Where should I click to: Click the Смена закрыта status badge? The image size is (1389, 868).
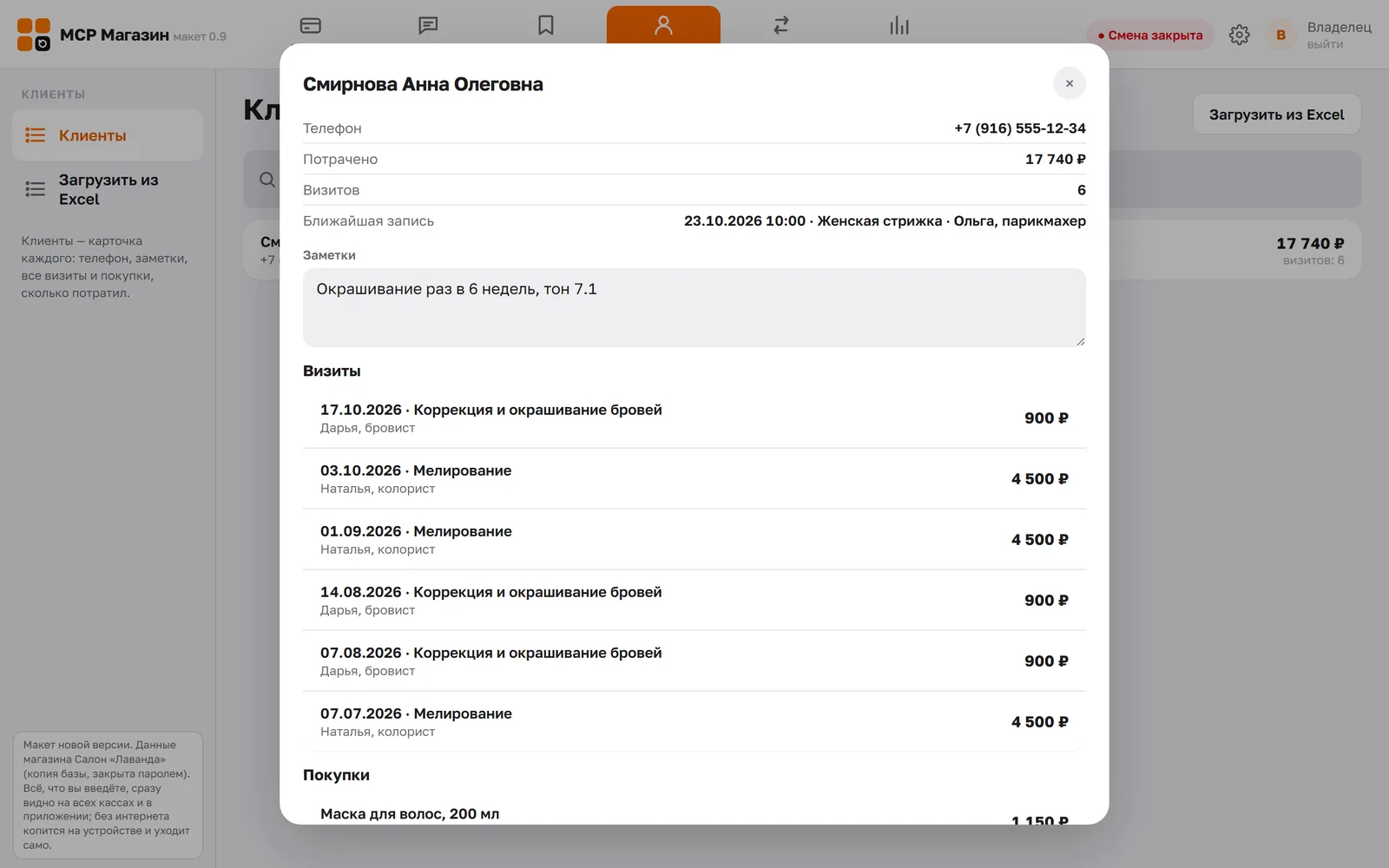coord(1150,35)
